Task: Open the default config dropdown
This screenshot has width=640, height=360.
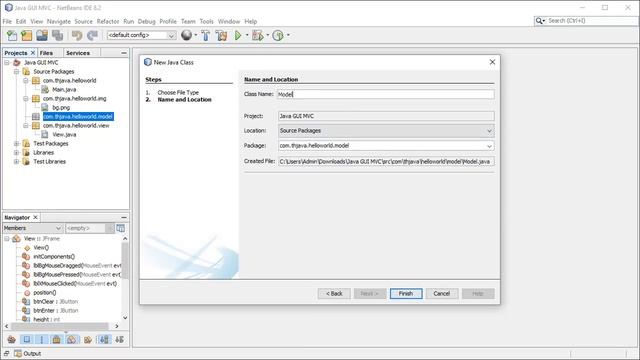Action: pos(171,36)
